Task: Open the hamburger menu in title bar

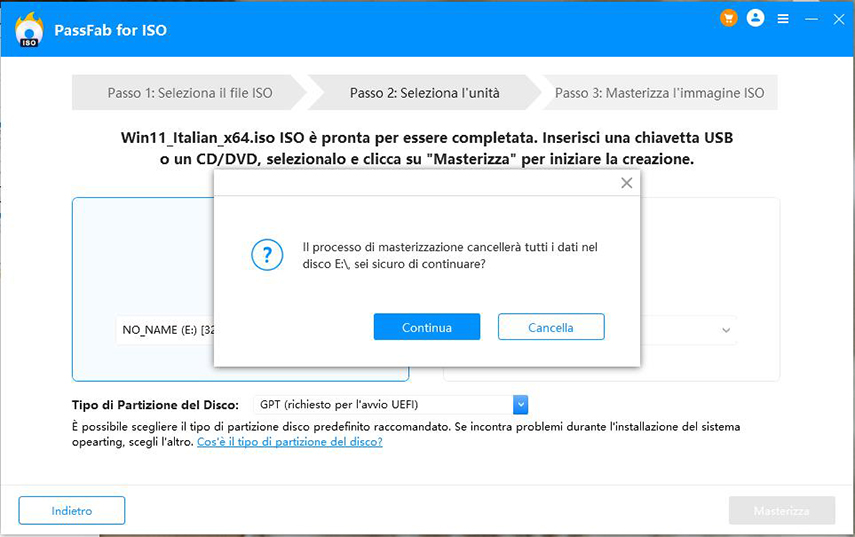Action: pos(782,19)
